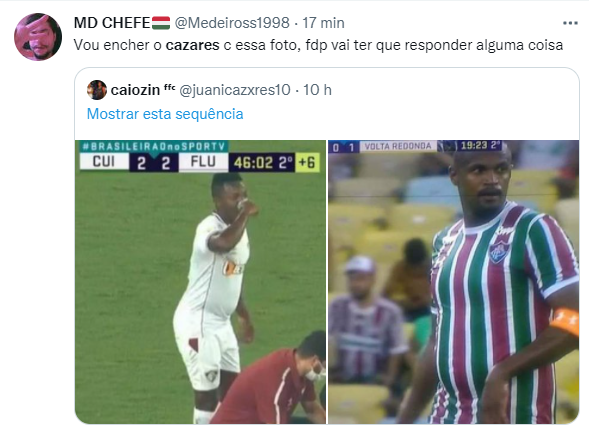Open the MD CHEFE display name

tap(112, 23)
